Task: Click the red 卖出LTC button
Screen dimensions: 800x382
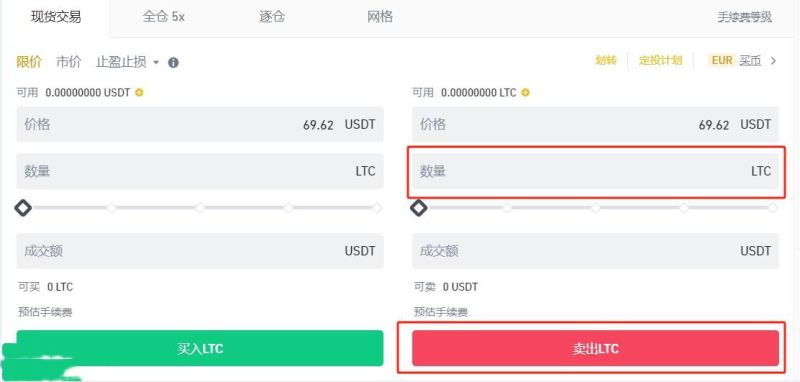Action: coord(595,348)
